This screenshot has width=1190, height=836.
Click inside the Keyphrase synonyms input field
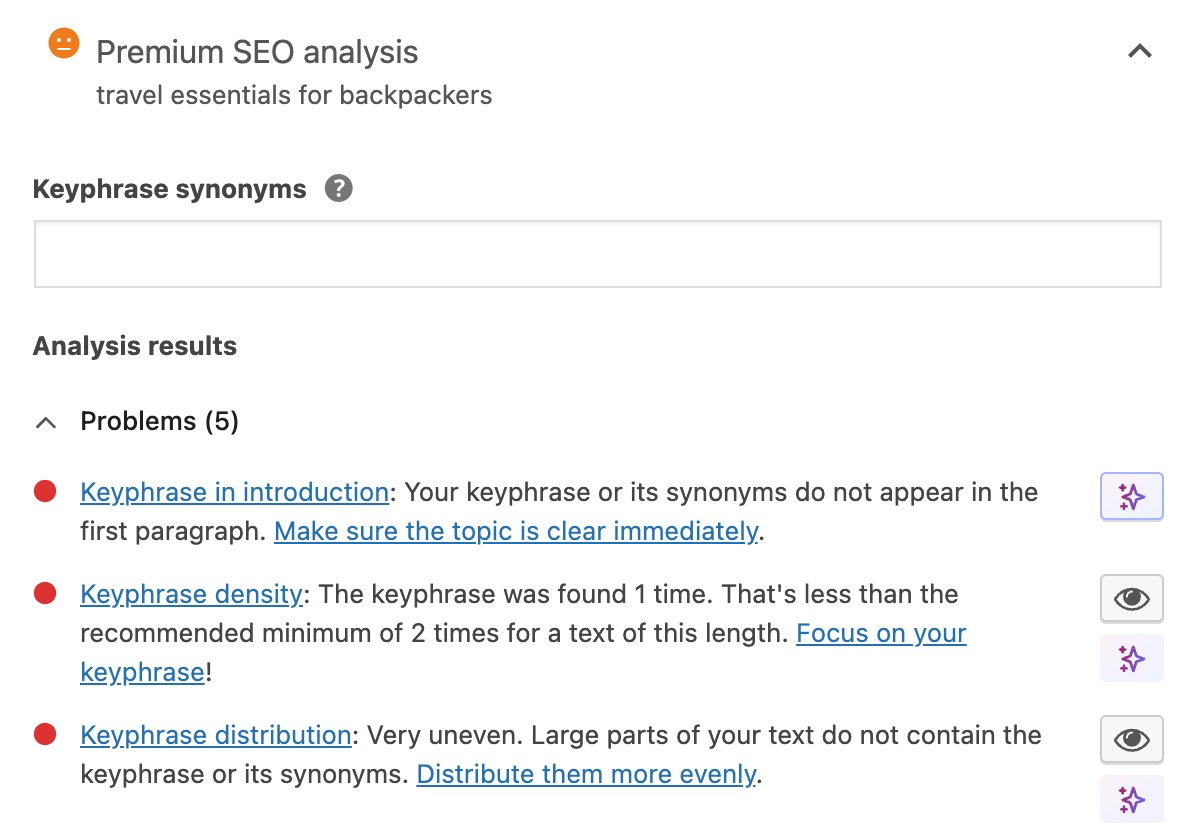[596, 254]
